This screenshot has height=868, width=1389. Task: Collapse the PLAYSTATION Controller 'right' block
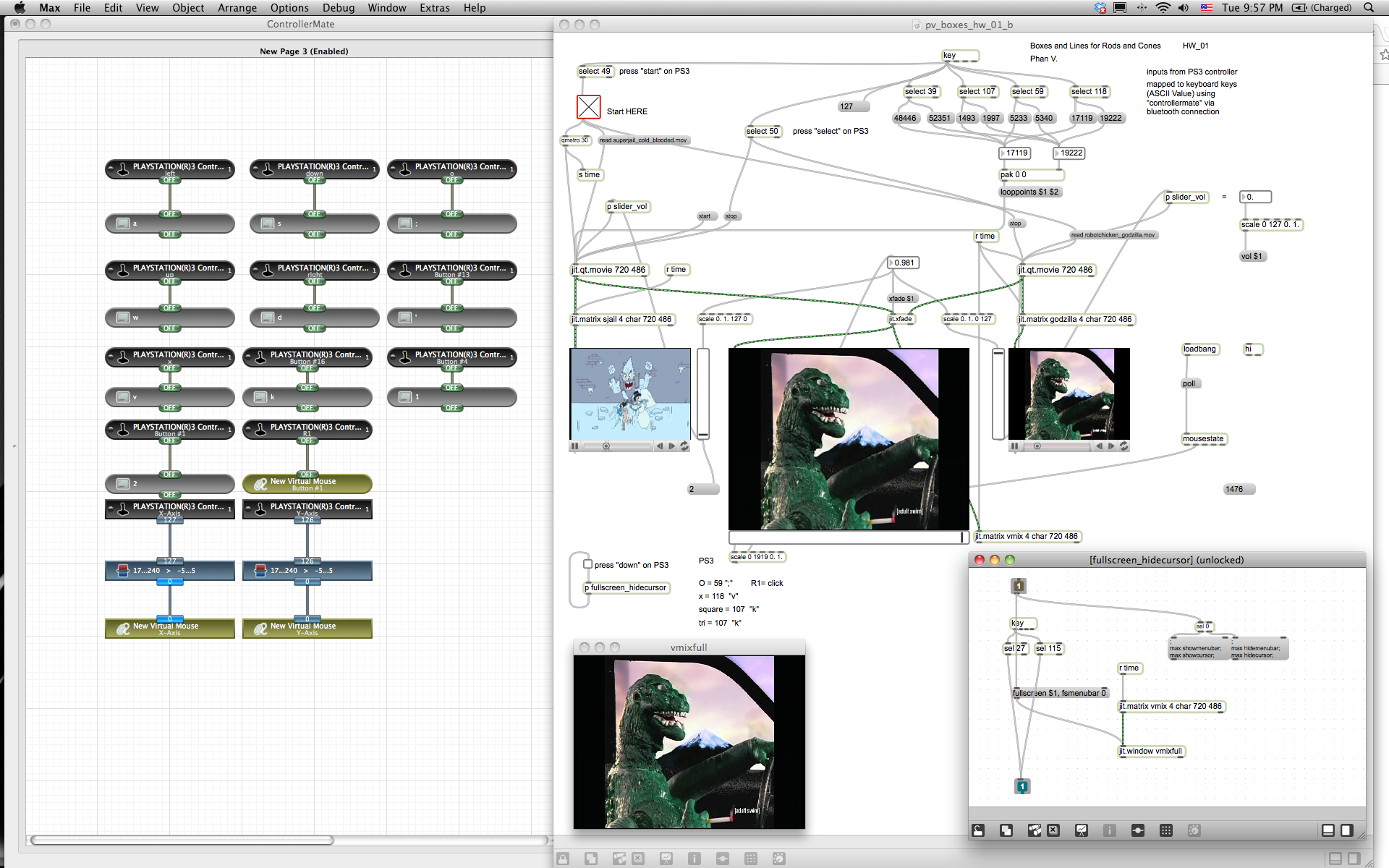coord(255,270)
